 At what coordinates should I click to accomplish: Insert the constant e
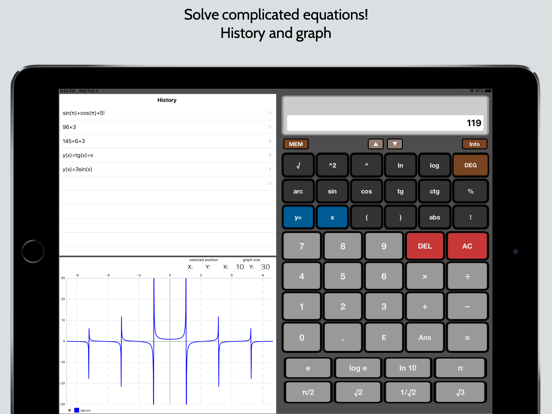(x=308, y=368)
